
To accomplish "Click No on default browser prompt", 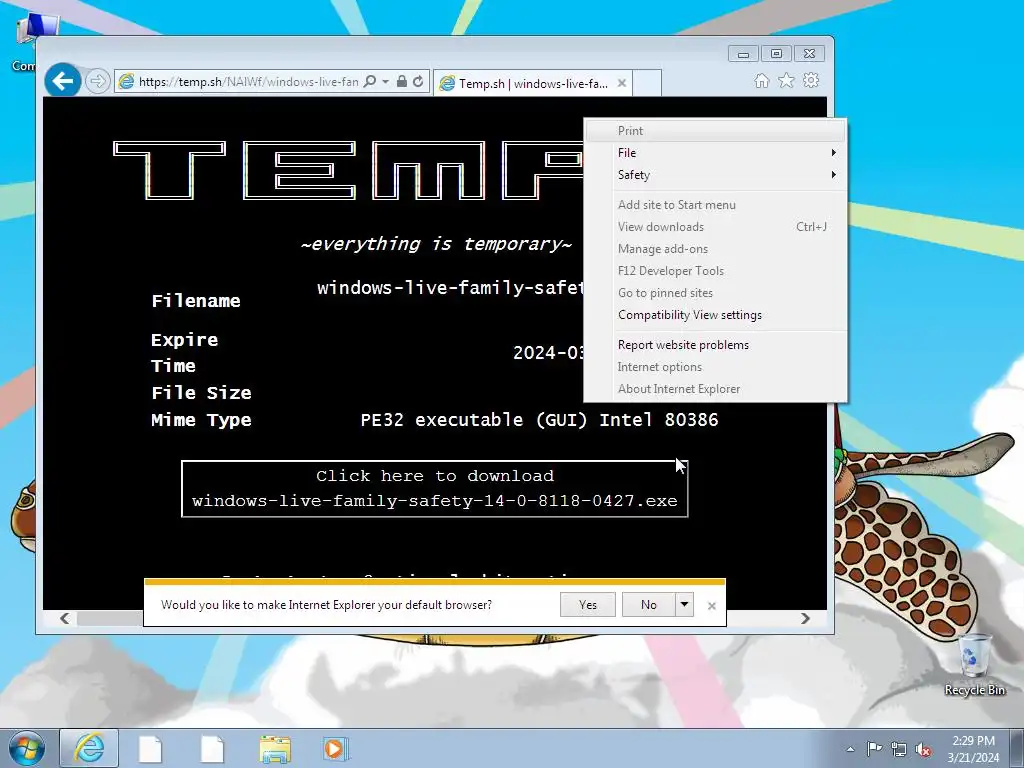I will pyautogui.click(x=648, y=605).
